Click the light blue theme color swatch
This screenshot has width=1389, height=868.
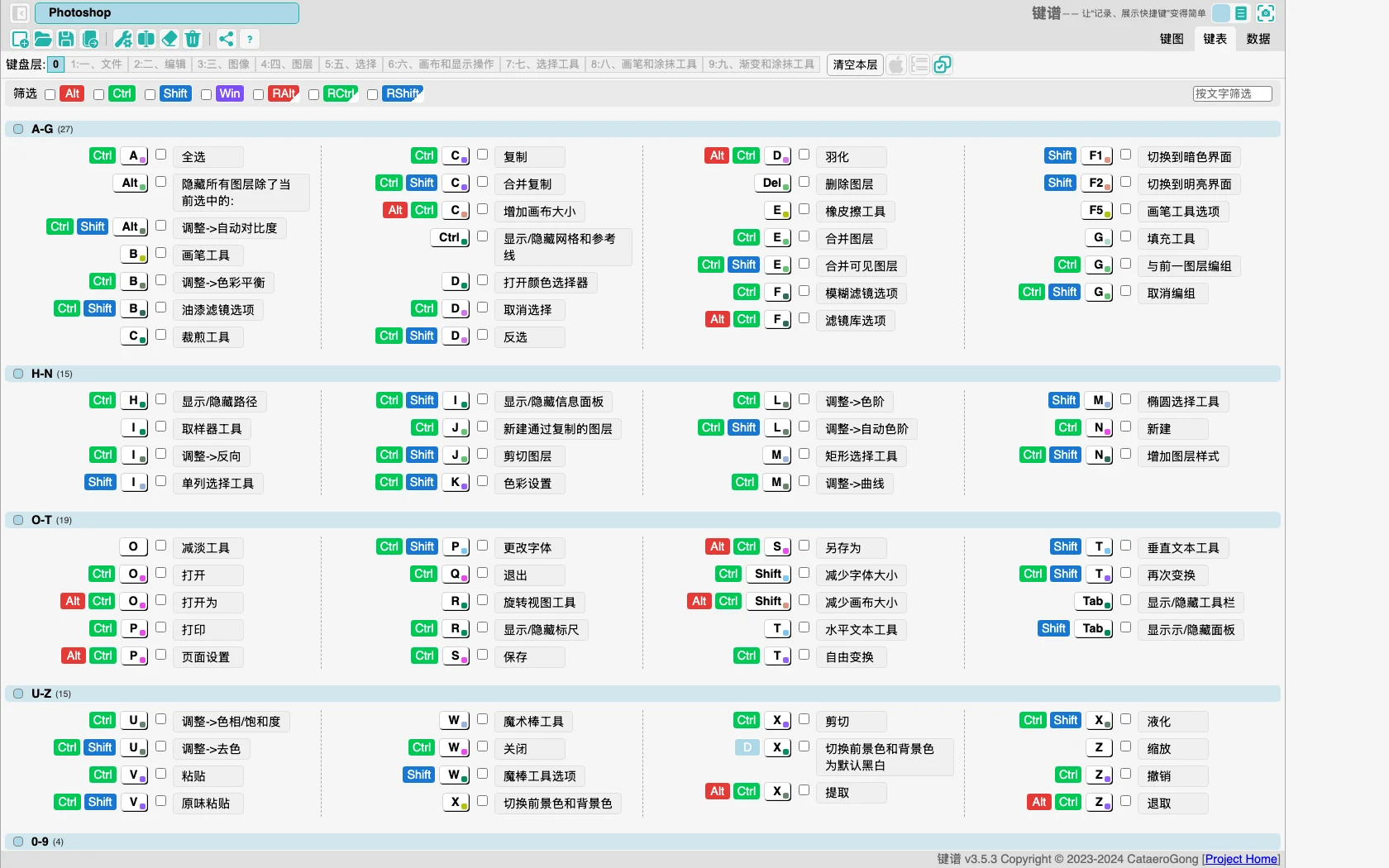point(1220,13)
